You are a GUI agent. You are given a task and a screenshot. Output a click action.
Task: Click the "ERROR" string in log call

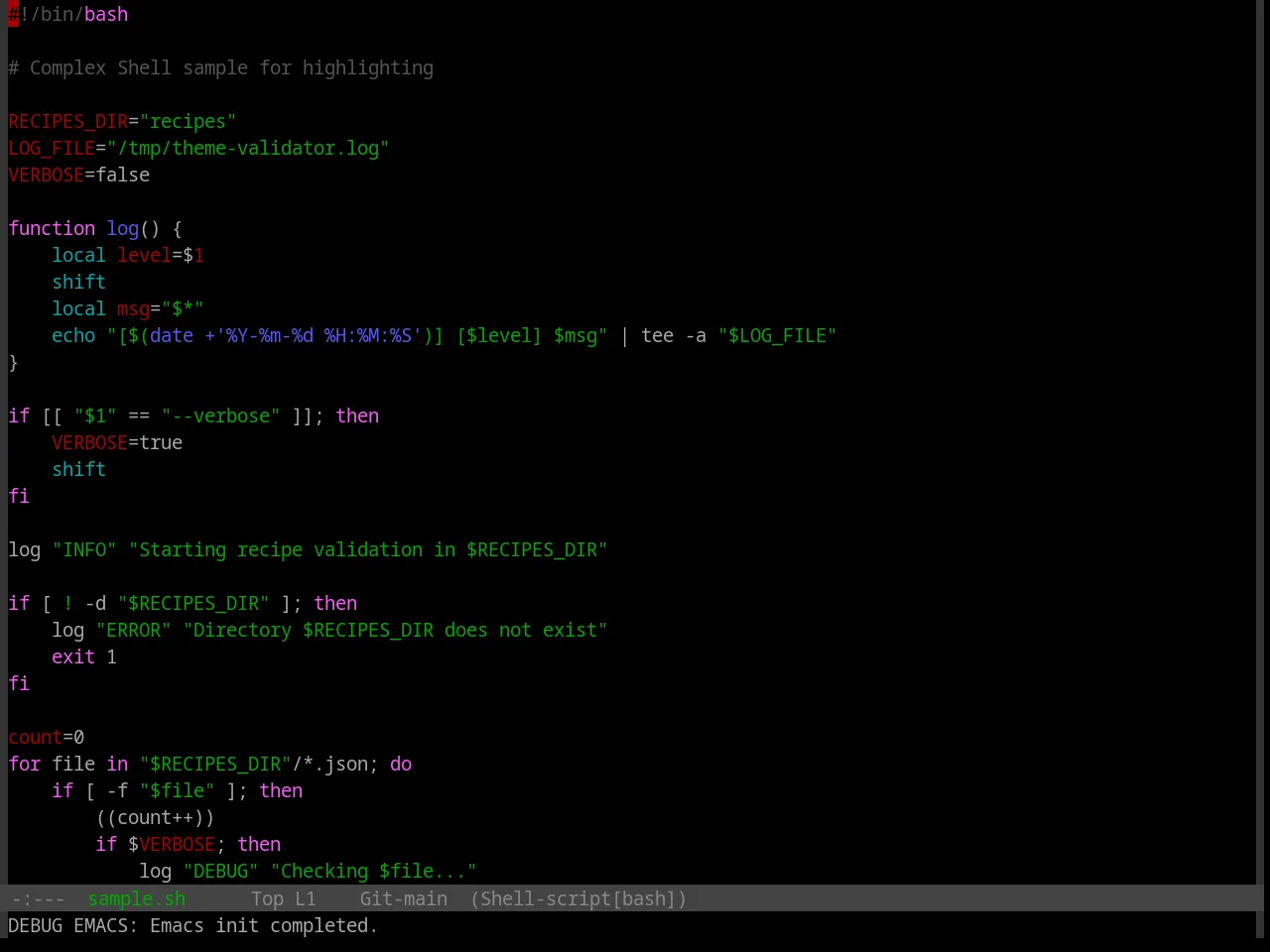click(133, 630)
